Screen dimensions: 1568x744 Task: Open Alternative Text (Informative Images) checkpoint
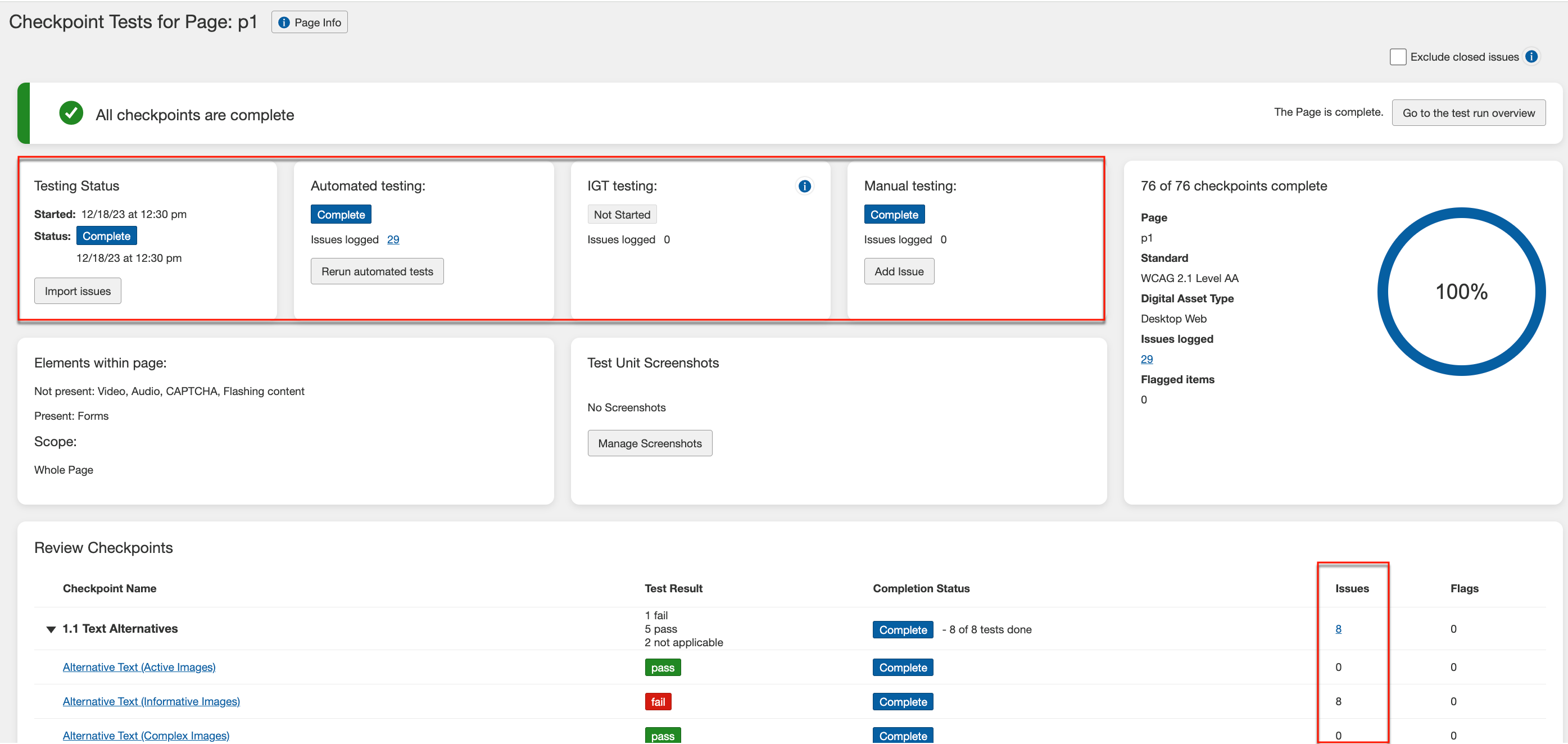[x=151, y=701]
